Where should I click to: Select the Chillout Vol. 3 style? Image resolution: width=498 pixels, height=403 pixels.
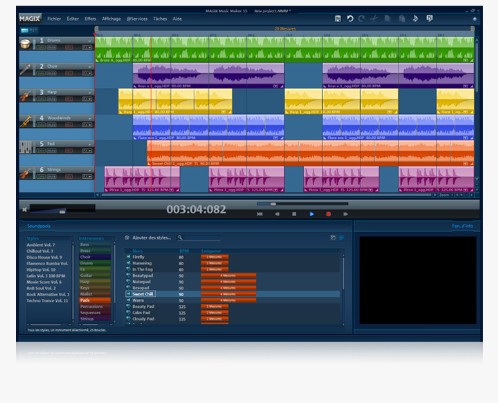pos(40,251)
